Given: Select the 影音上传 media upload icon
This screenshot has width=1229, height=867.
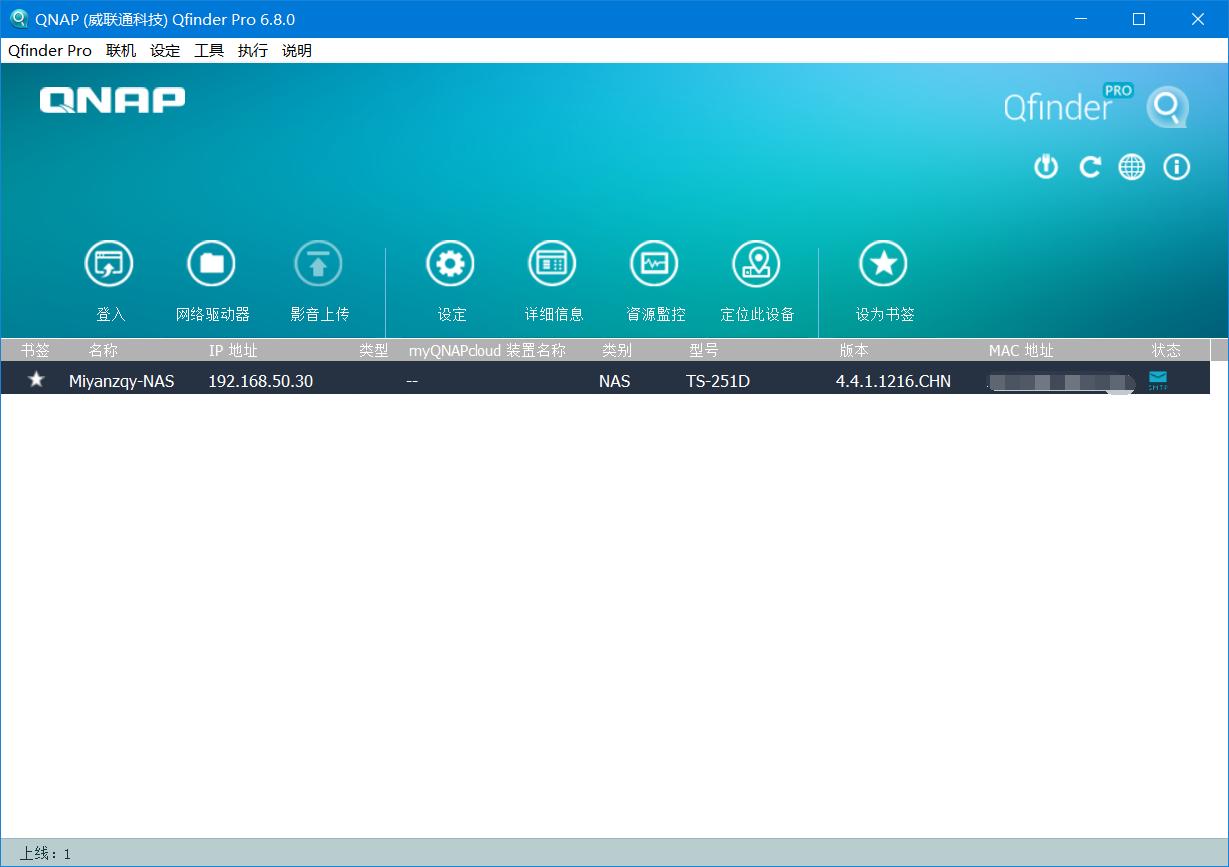Looking at the screenshot, I should point(318,262).
